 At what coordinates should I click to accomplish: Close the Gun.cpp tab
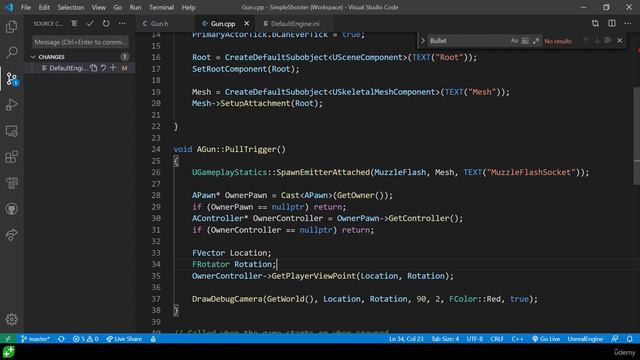click(247, 24)
